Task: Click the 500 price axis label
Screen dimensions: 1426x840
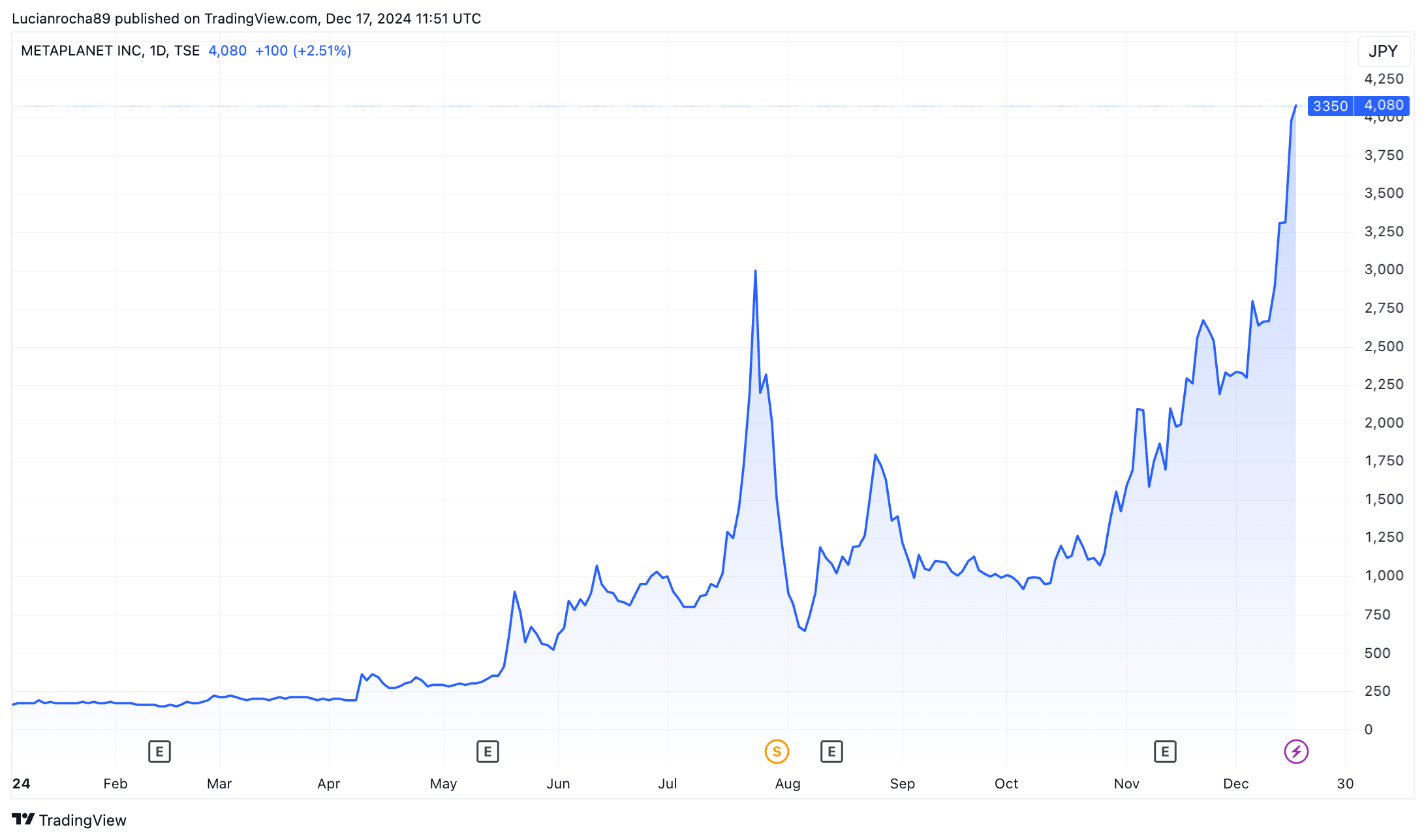Action: [1377, 653]
